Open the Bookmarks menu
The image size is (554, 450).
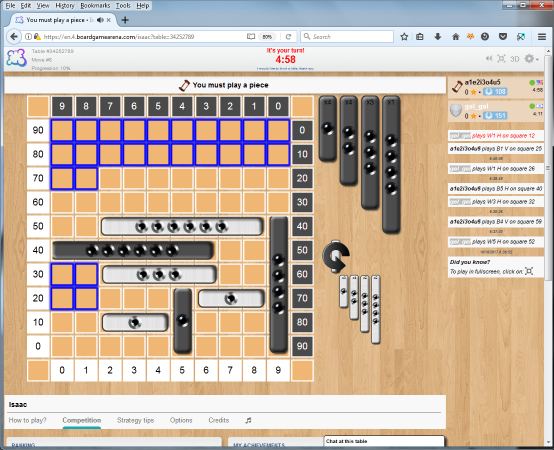click(95, 6)
